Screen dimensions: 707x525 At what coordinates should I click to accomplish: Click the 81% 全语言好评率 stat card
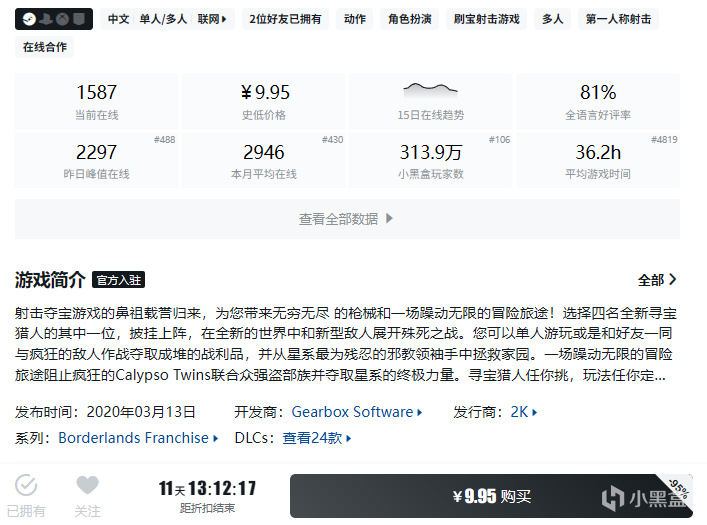pos(598,101)
